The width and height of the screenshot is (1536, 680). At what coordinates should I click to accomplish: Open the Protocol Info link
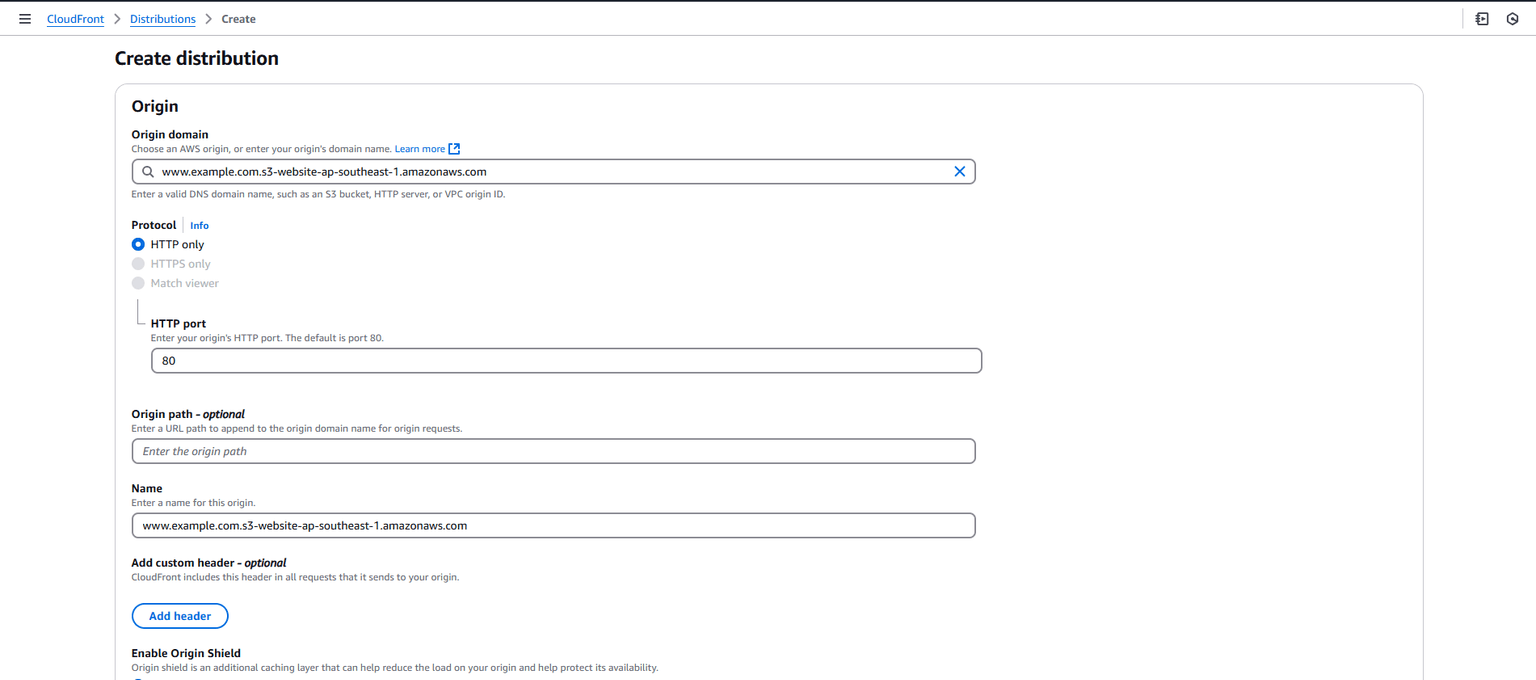coord(199,226)
